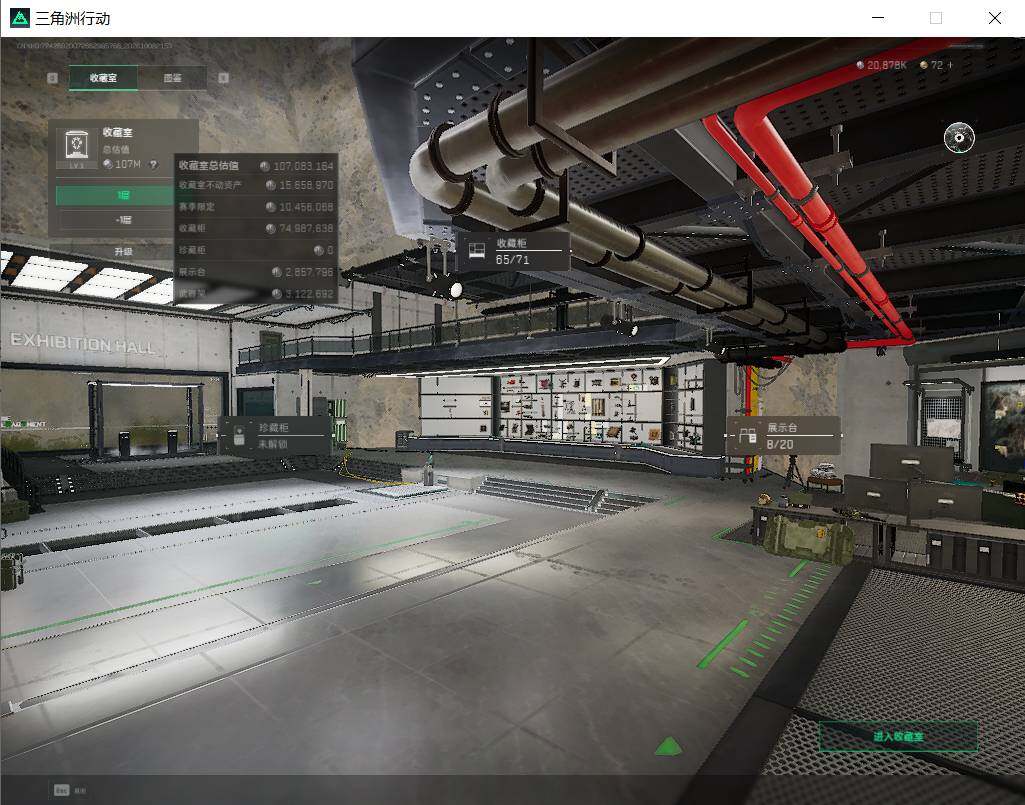Select floor 1层

pyautogui.click(x=115, y=196)
